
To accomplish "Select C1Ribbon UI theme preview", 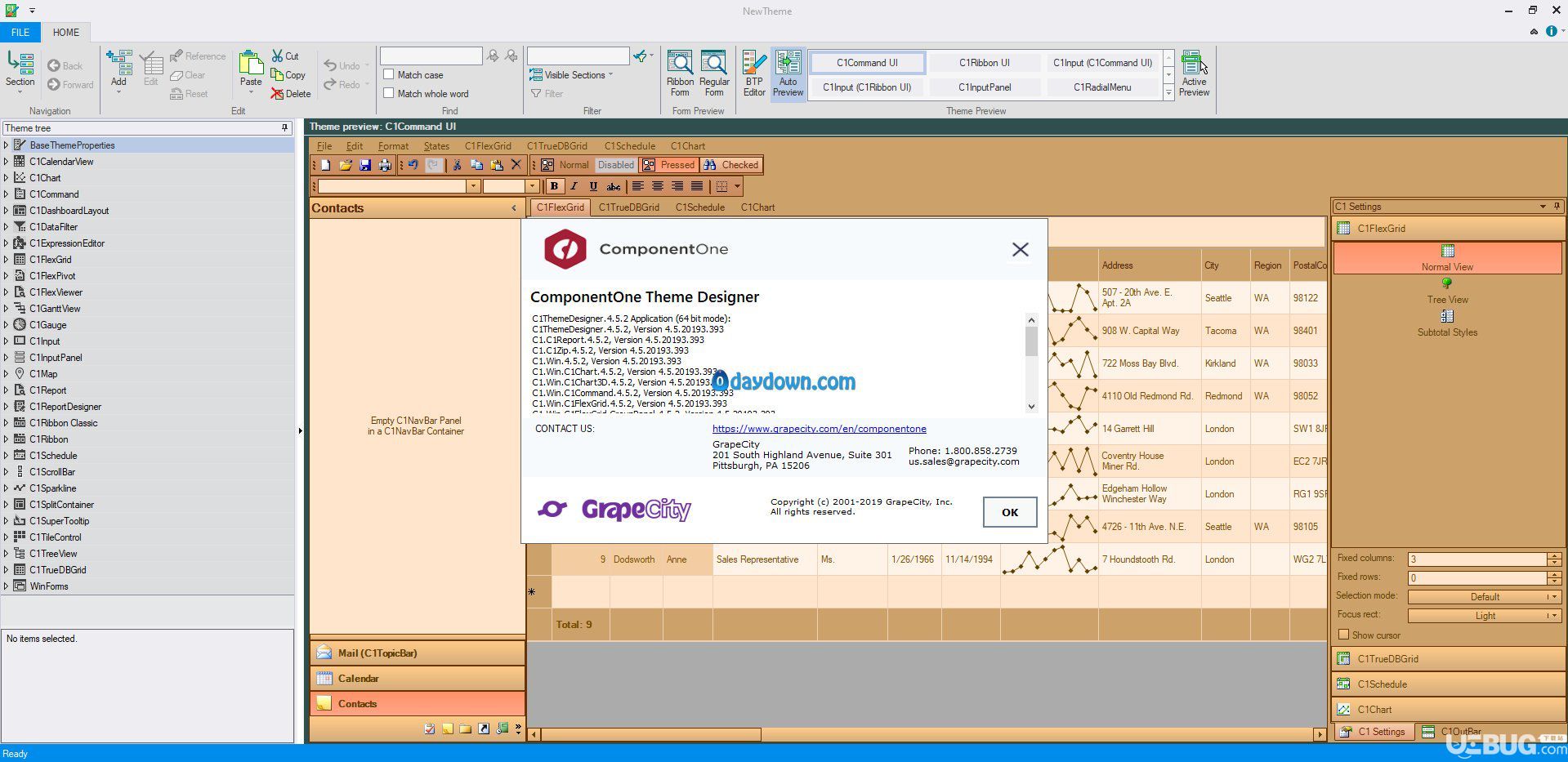I will 984,63.
